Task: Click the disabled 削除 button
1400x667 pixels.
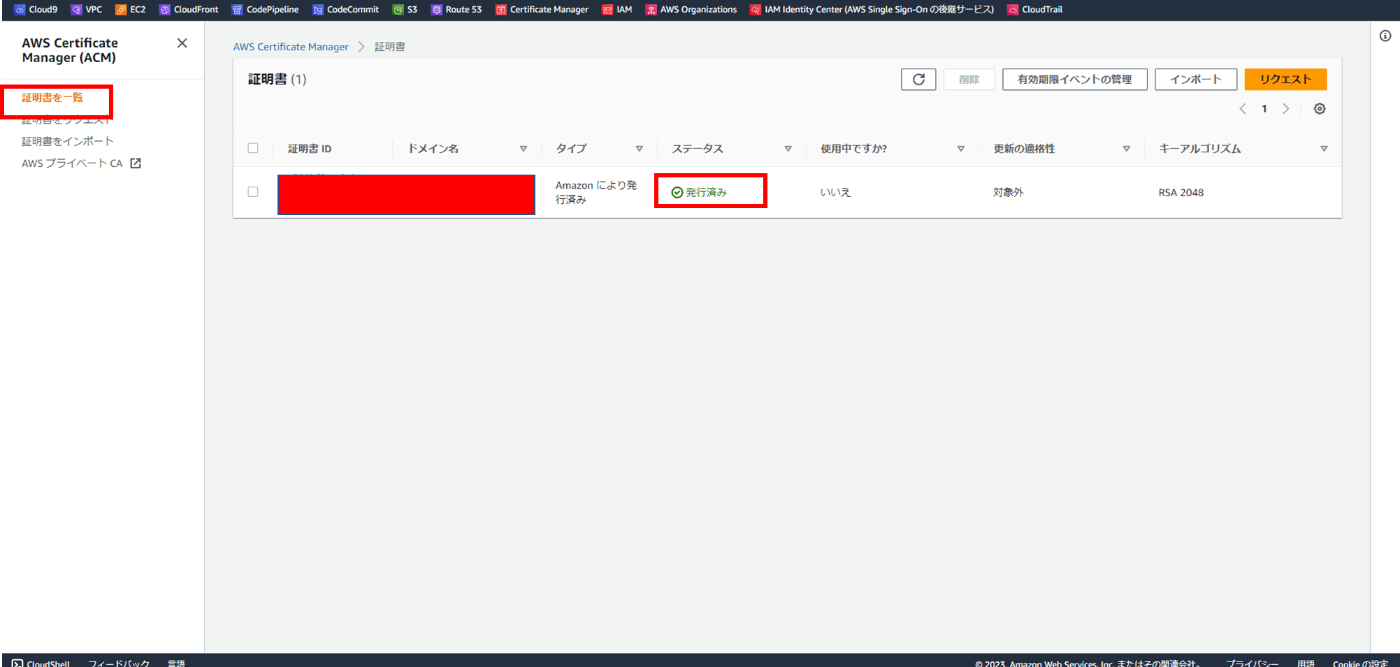Action: click(969, 79)
